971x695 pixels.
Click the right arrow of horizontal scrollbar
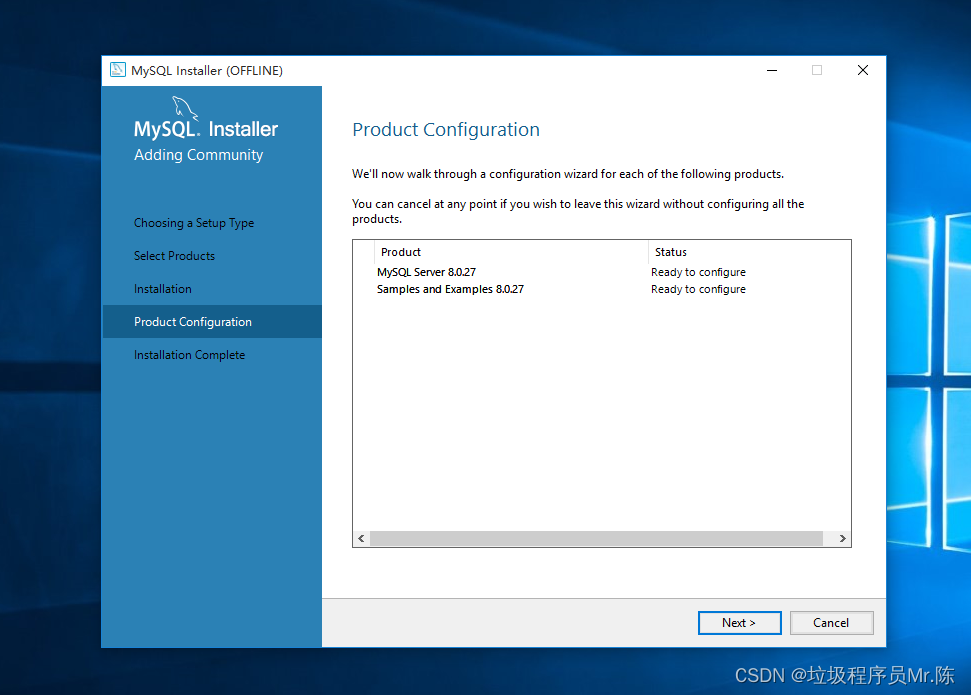tap(842, 538)
